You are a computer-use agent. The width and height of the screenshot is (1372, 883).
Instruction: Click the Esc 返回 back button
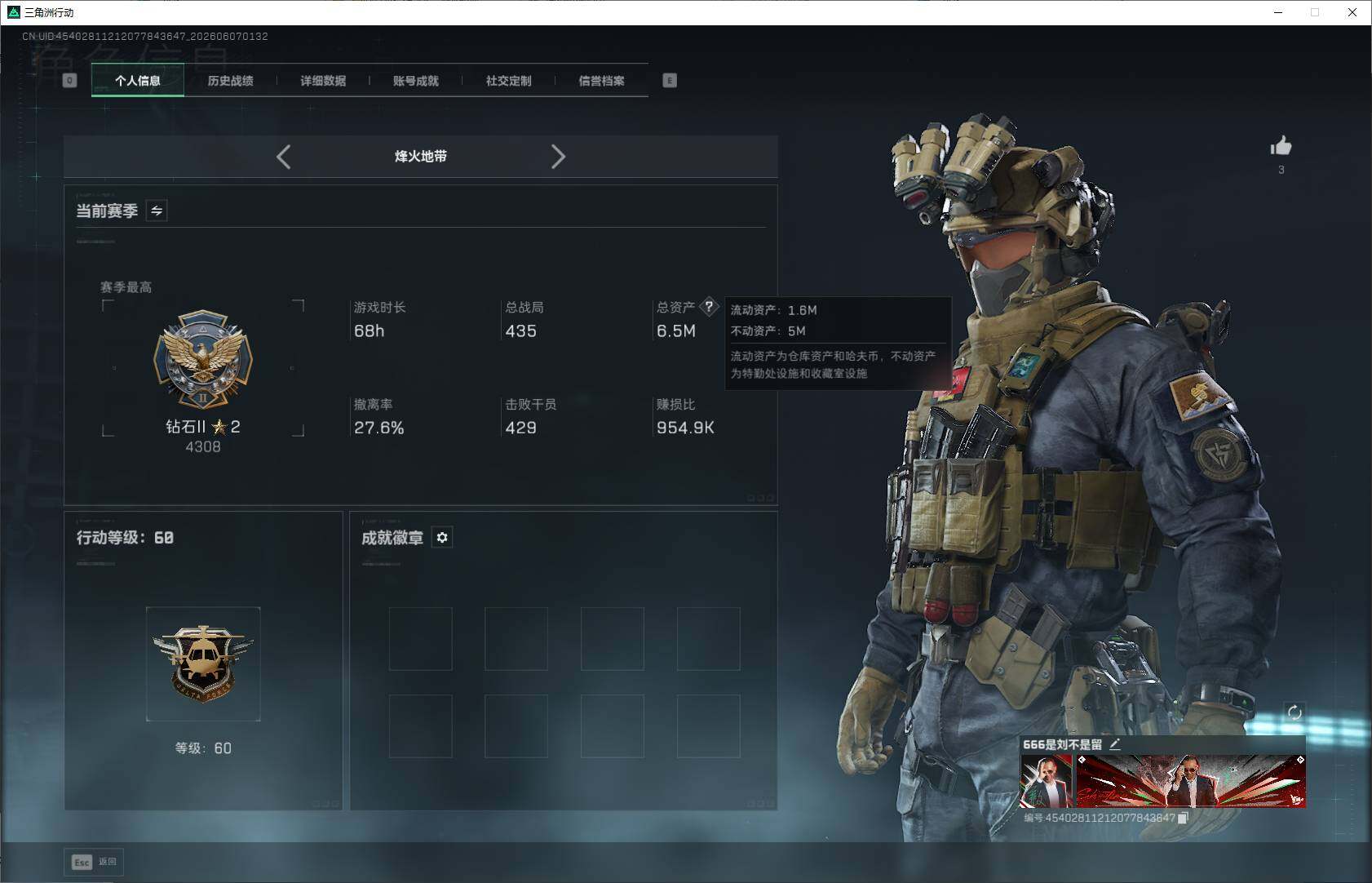click(94, 862)
